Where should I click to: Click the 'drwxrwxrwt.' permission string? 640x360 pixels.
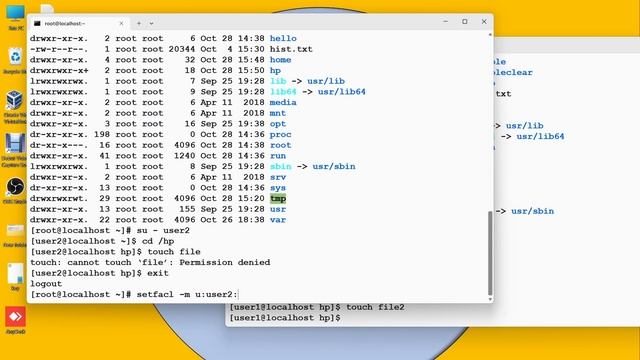[x=59, y=198]
